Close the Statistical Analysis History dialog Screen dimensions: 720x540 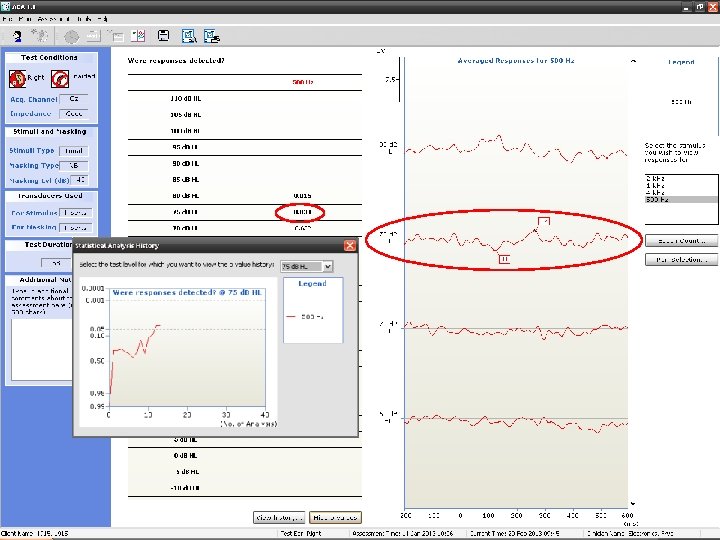[350, 245]
